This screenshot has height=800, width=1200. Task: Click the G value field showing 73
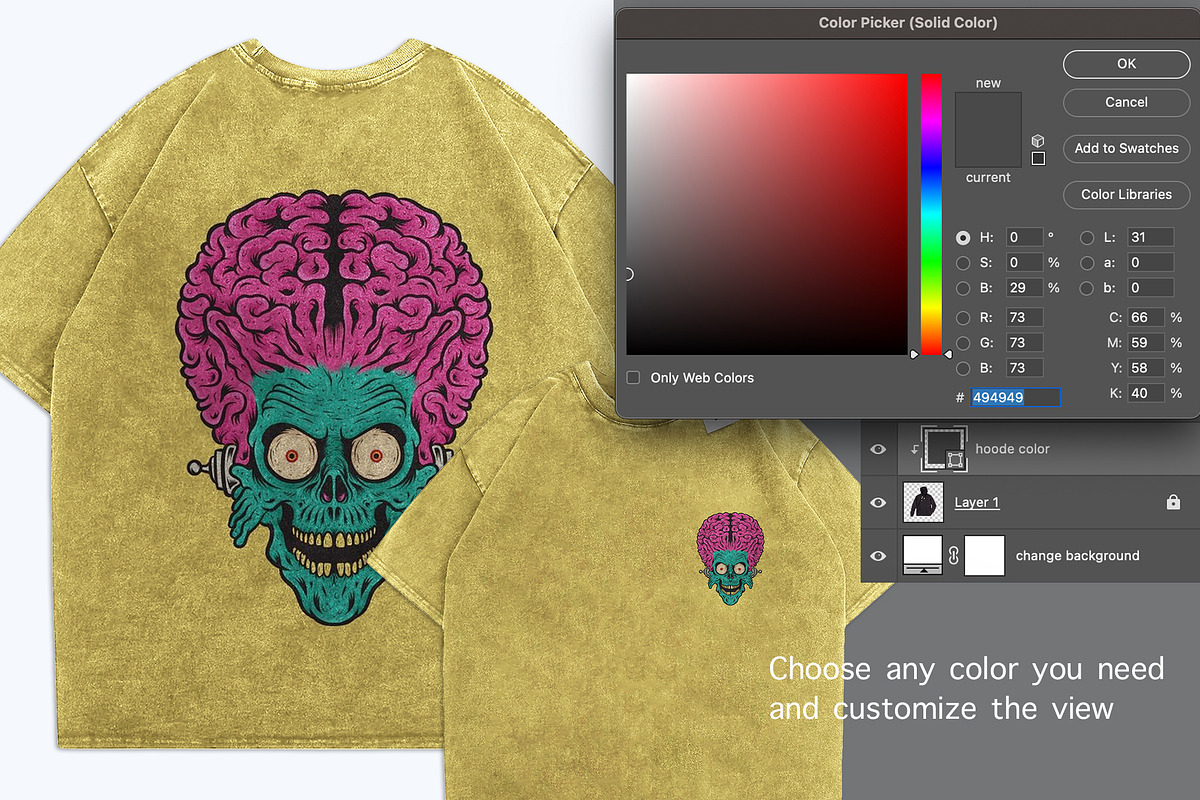1024,343
